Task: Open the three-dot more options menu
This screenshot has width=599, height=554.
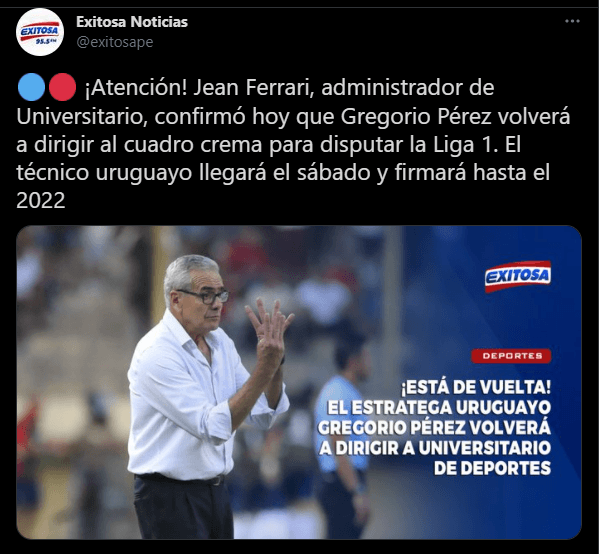Action: coord(572,21)
